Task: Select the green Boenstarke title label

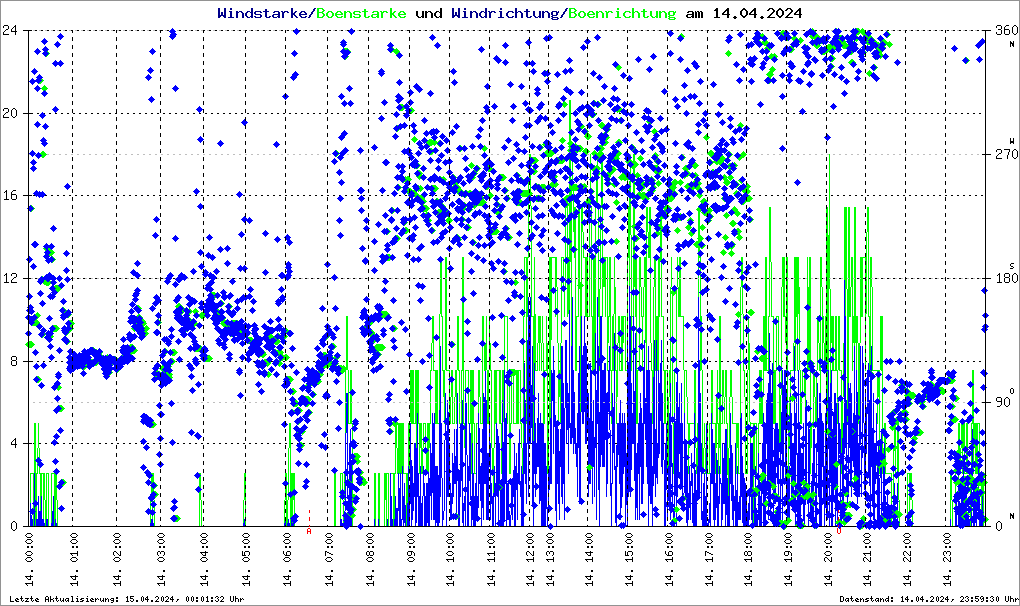Action: [361, 13]
